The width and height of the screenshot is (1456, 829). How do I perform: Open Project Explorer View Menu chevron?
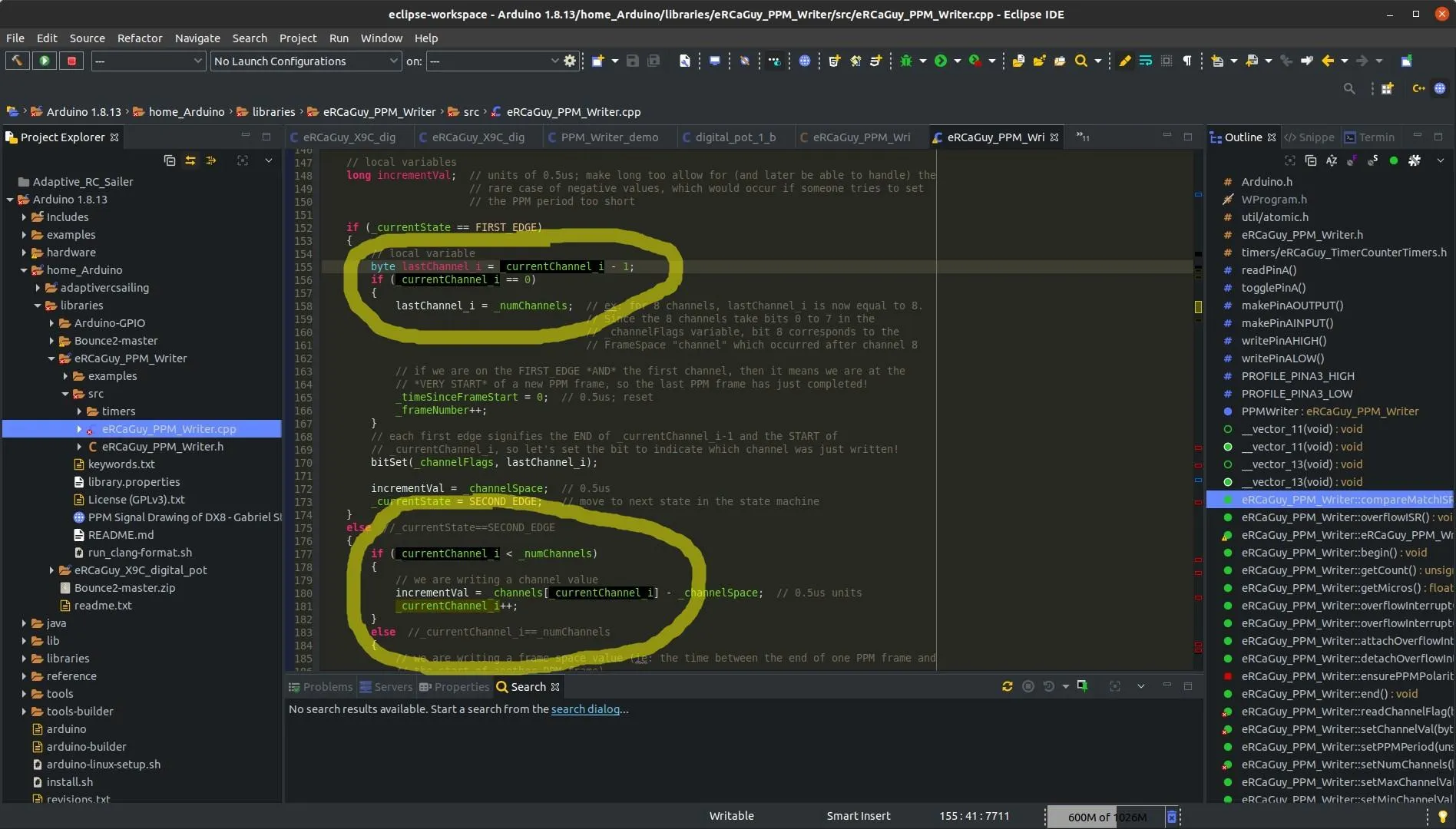pos(269,160)
